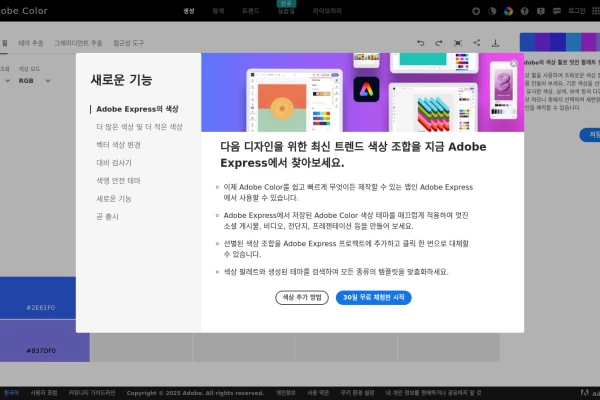Select 더 많은 색상 및 더 적은 색상 item
This screenshot has width=600, height=400.
point(139,127)
